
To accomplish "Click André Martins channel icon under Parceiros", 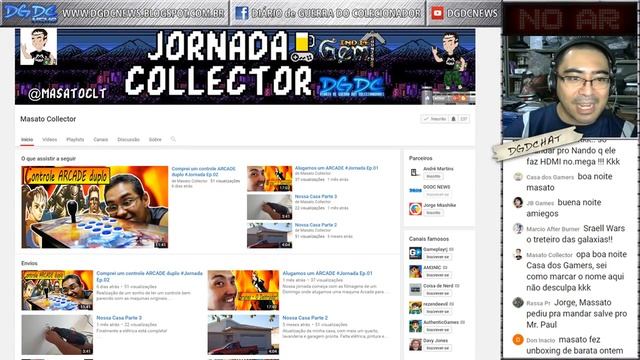I will tap(415, 173).
